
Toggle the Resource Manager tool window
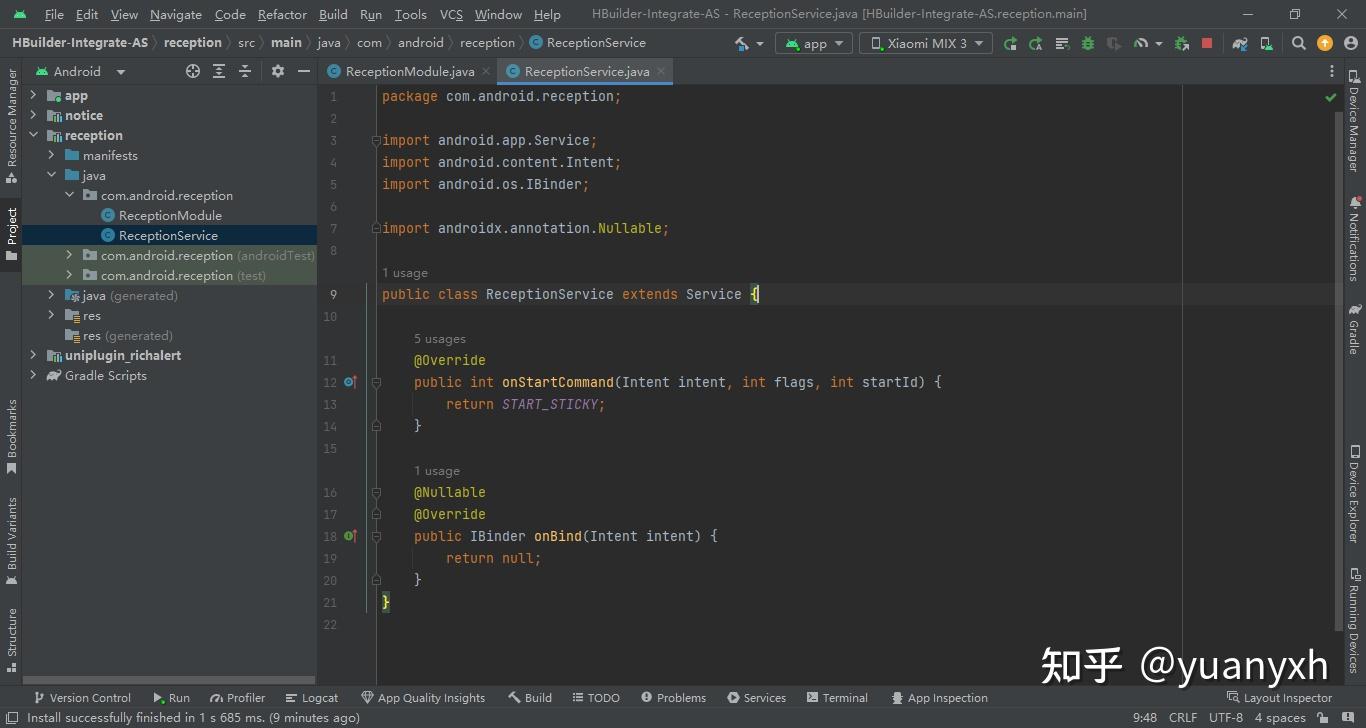tap(11, 126)
